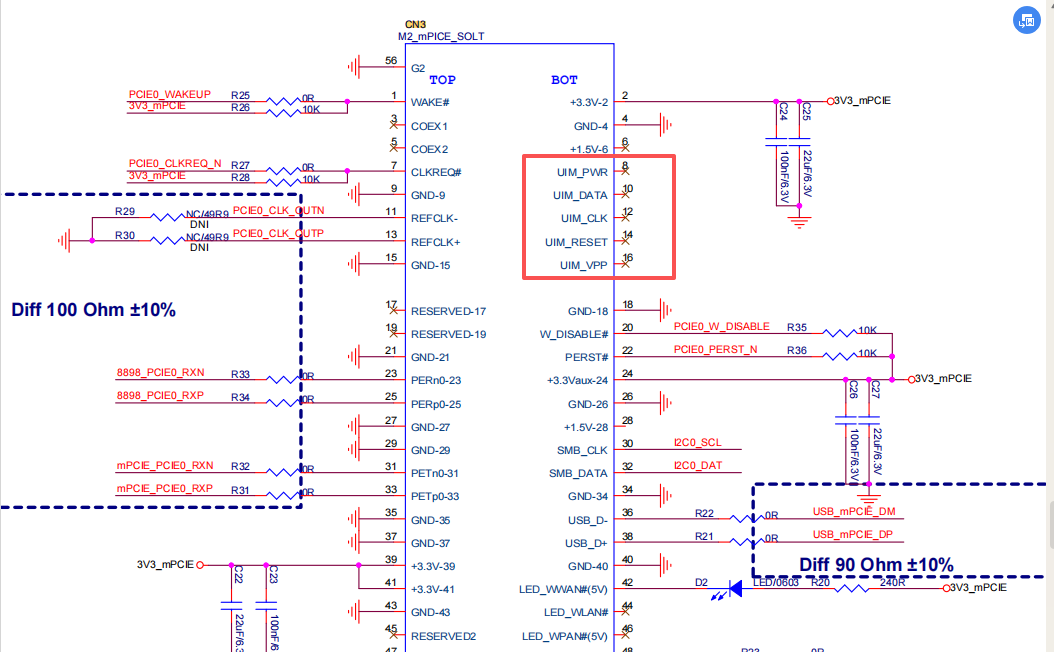
Task: Select the "Diff 90 Ohm ±10%" annotation
Action: coord(876,564)
